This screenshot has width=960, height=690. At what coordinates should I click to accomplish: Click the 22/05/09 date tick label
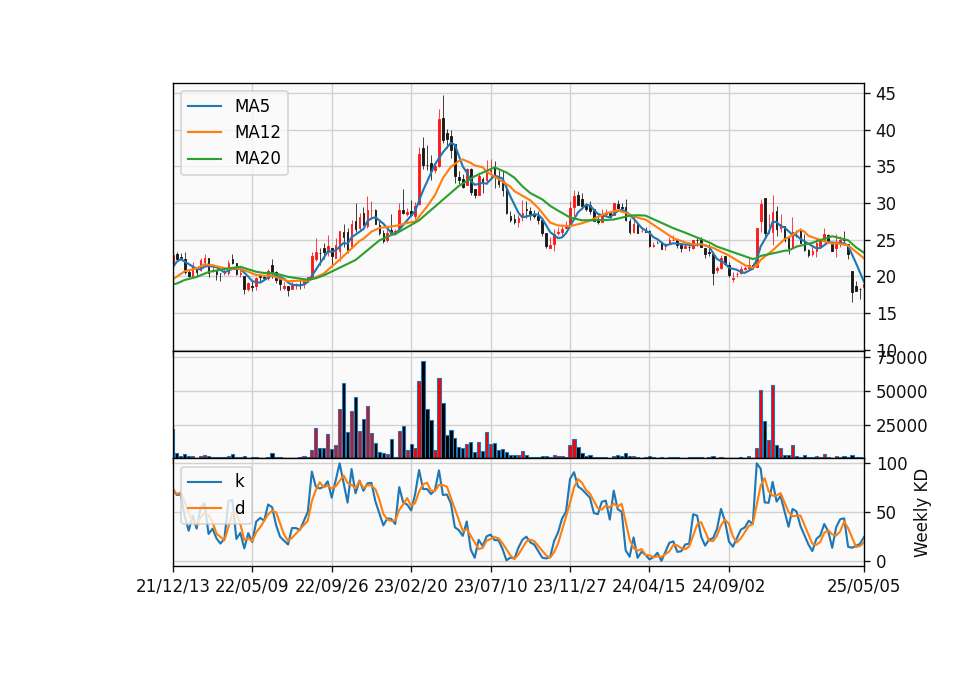point(252,587)
